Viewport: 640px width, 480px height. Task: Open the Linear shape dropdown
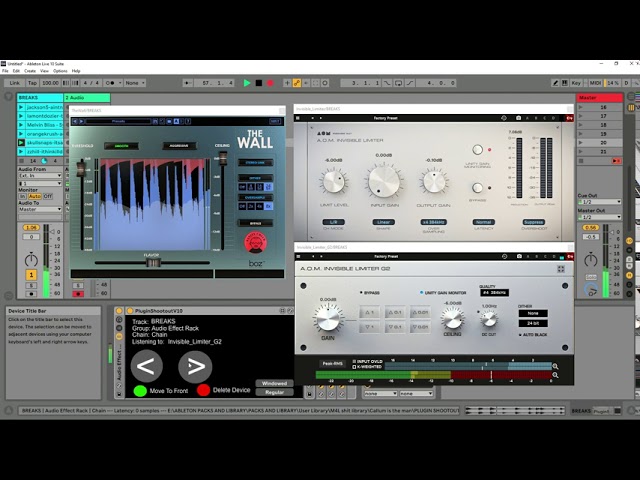(x=383, y=222)
